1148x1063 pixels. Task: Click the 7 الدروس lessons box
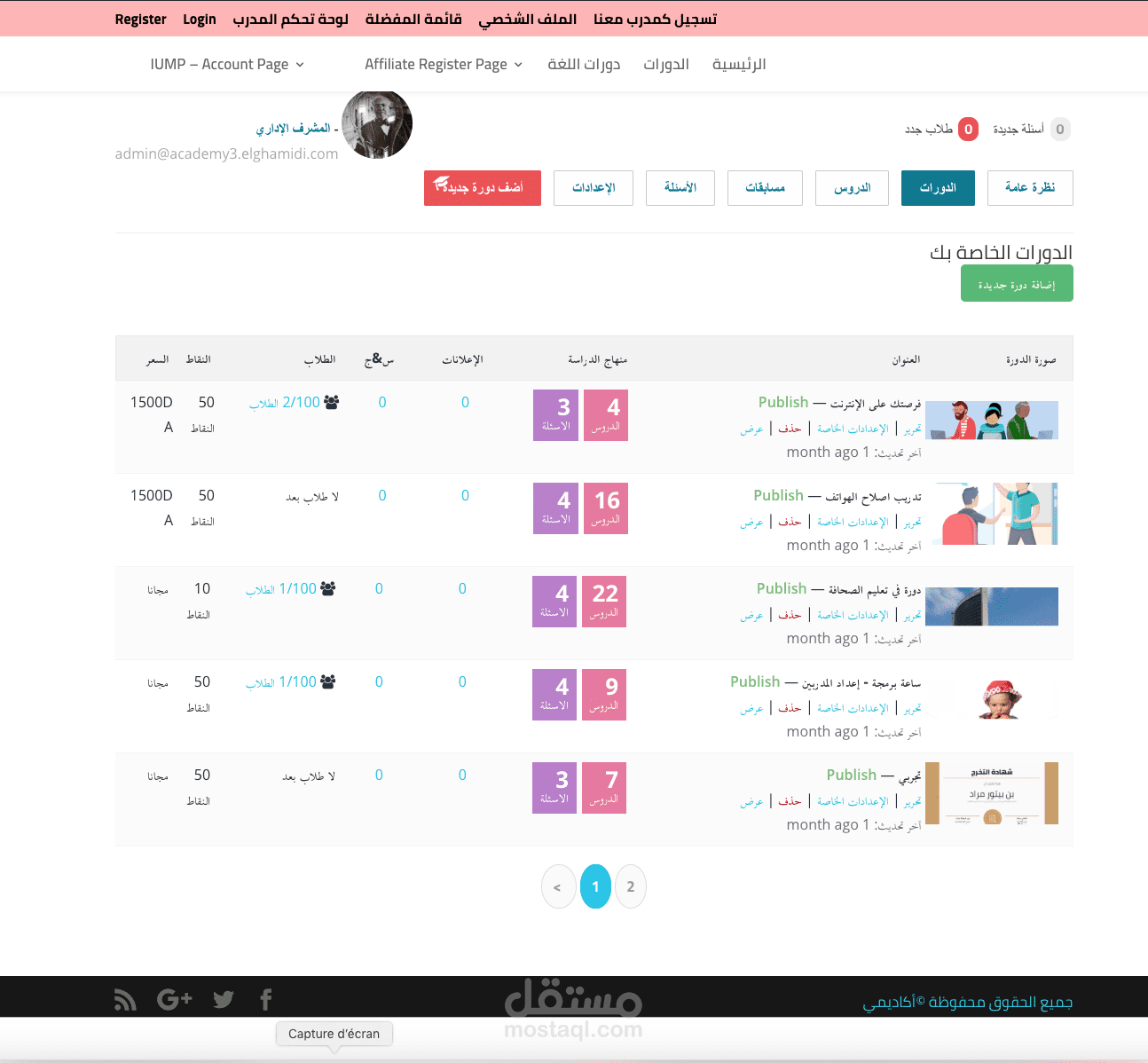point(604,788)
